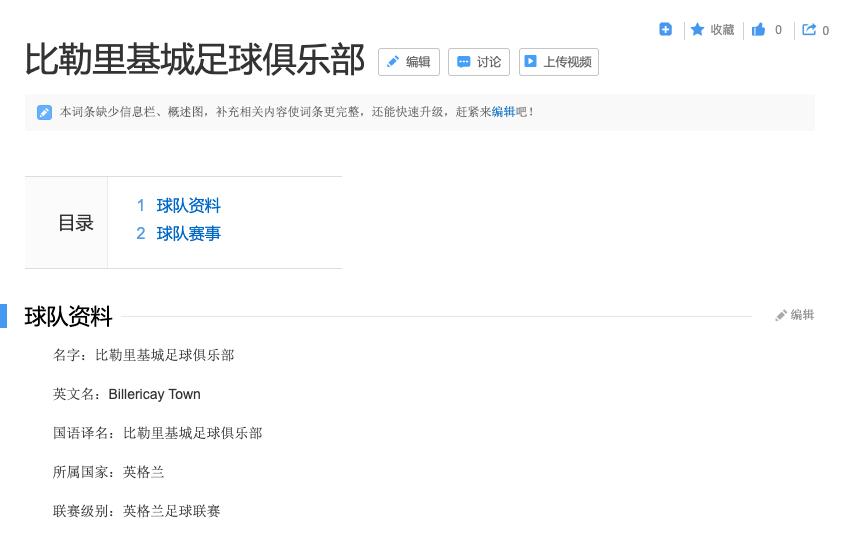Click the 编辑 link for 球队资料 section
Screen dimensions: 843x534
(x=795, y=315)
